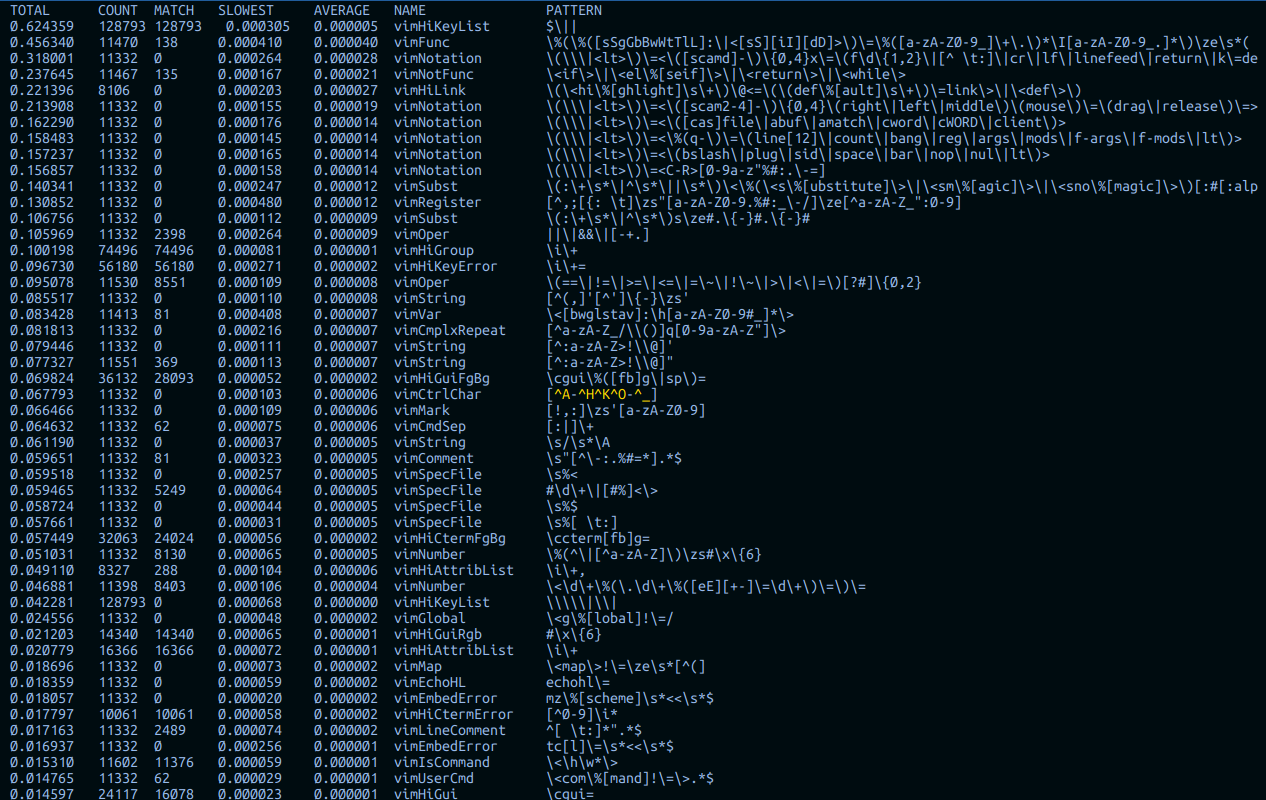Click the vimHiKeyError name

(x=446, y=266)
